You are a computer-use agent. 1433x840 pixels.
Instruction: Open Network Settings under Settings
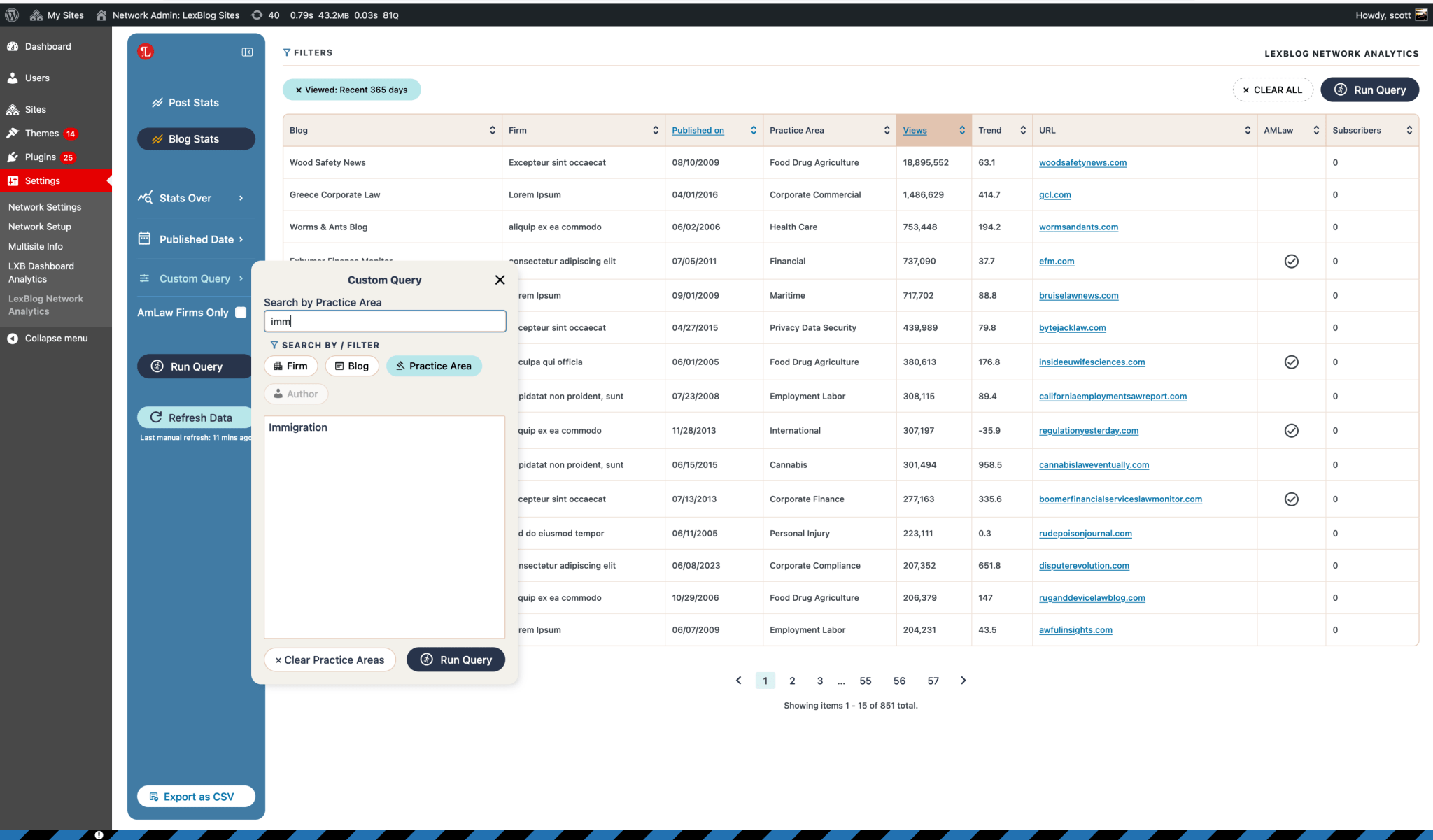45,206
